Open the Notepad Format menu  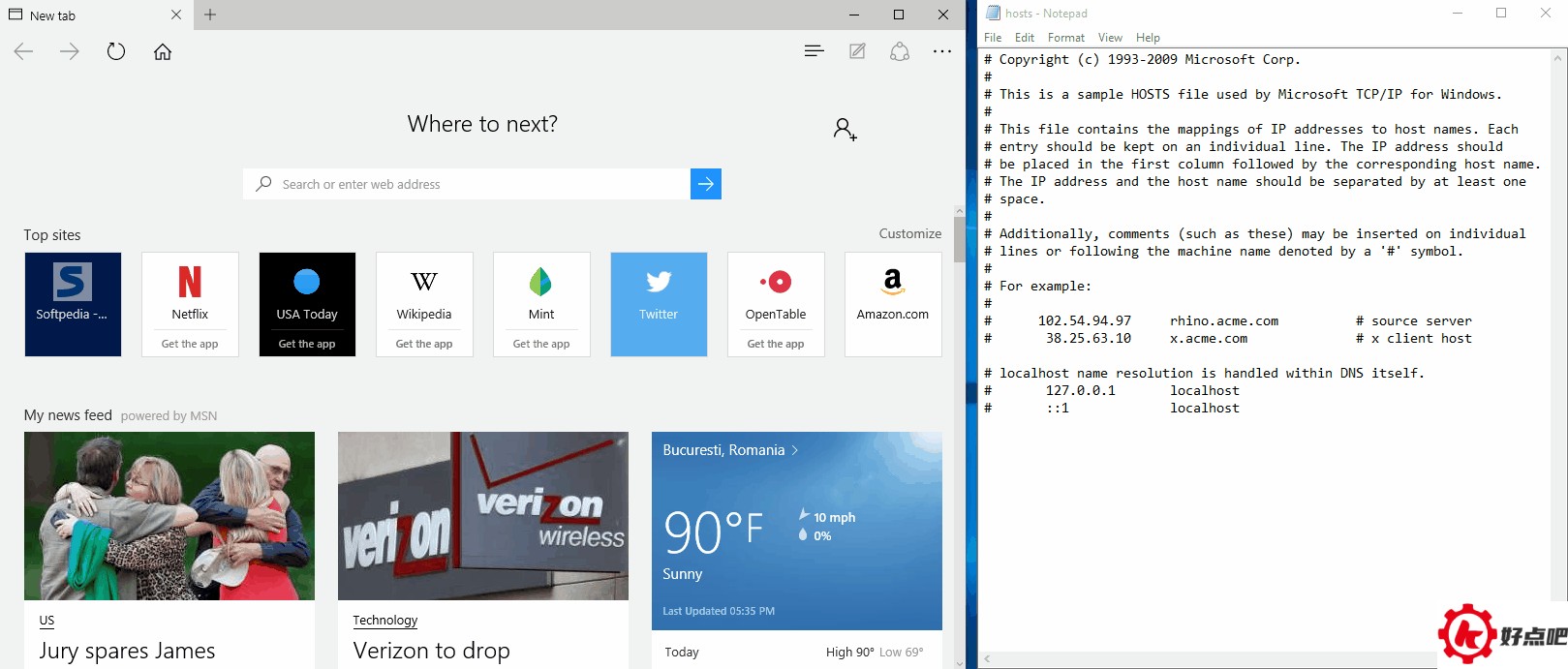1065,38
